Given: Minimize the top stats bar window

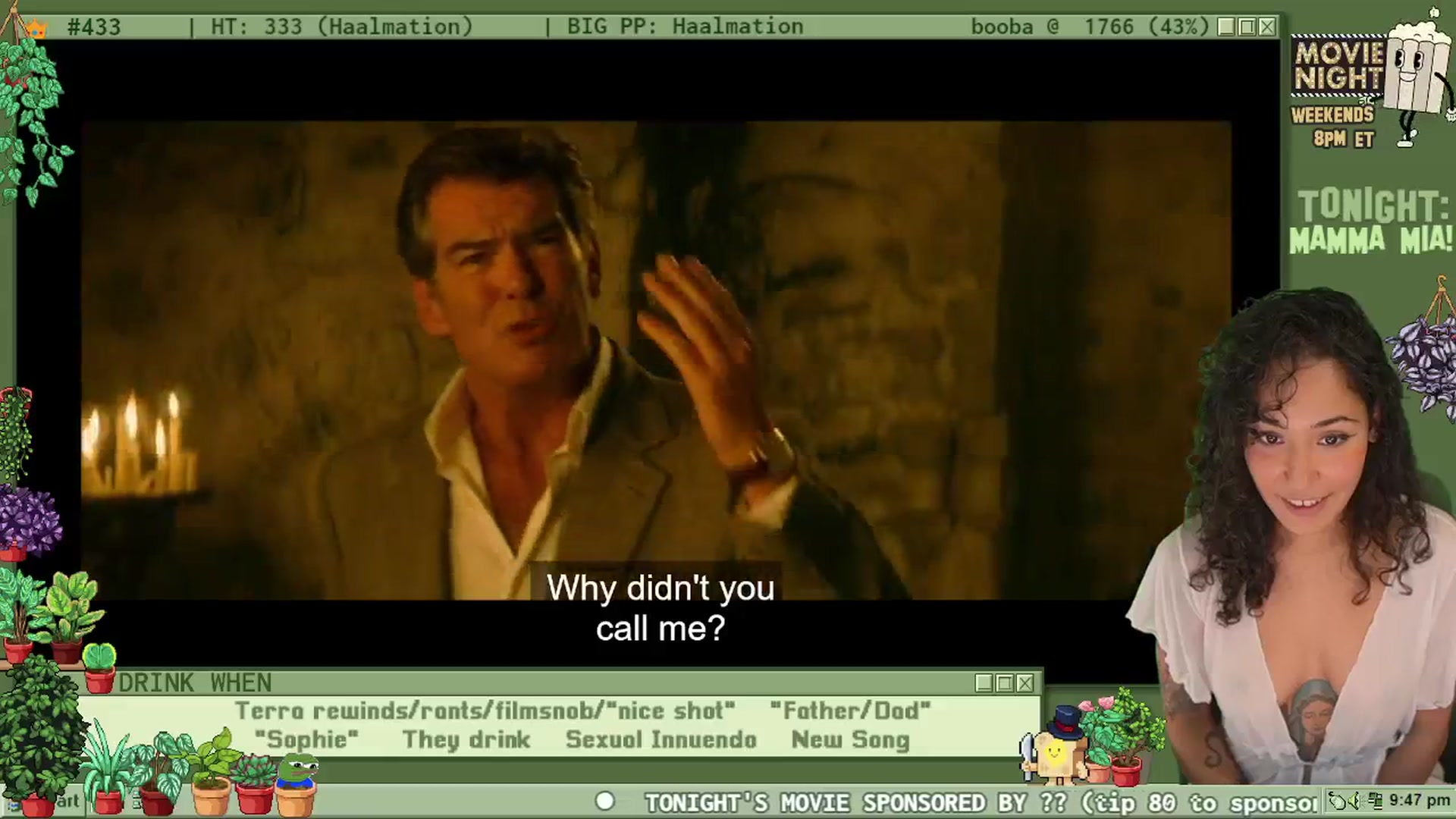Looking at the screenshot, I should 1226,27.
